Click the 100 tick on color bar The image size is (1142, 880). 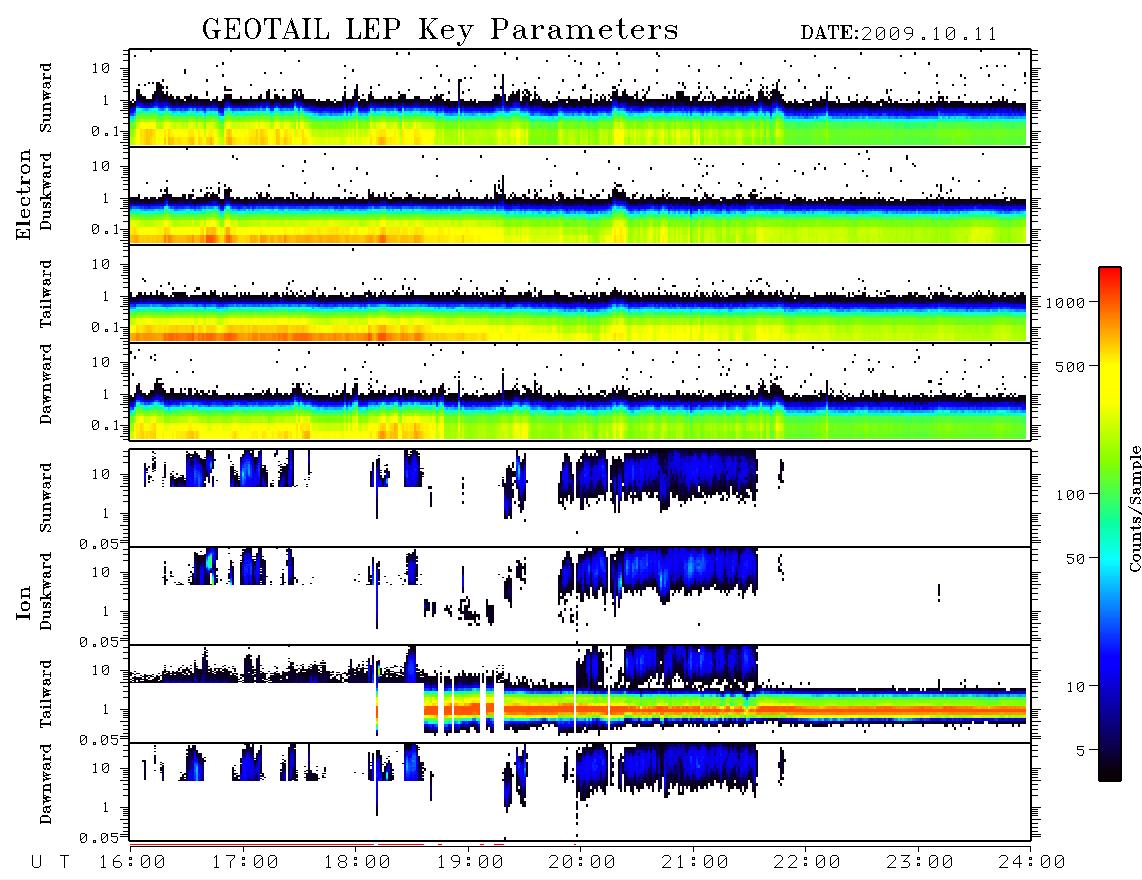click(x=1070, y=495)
